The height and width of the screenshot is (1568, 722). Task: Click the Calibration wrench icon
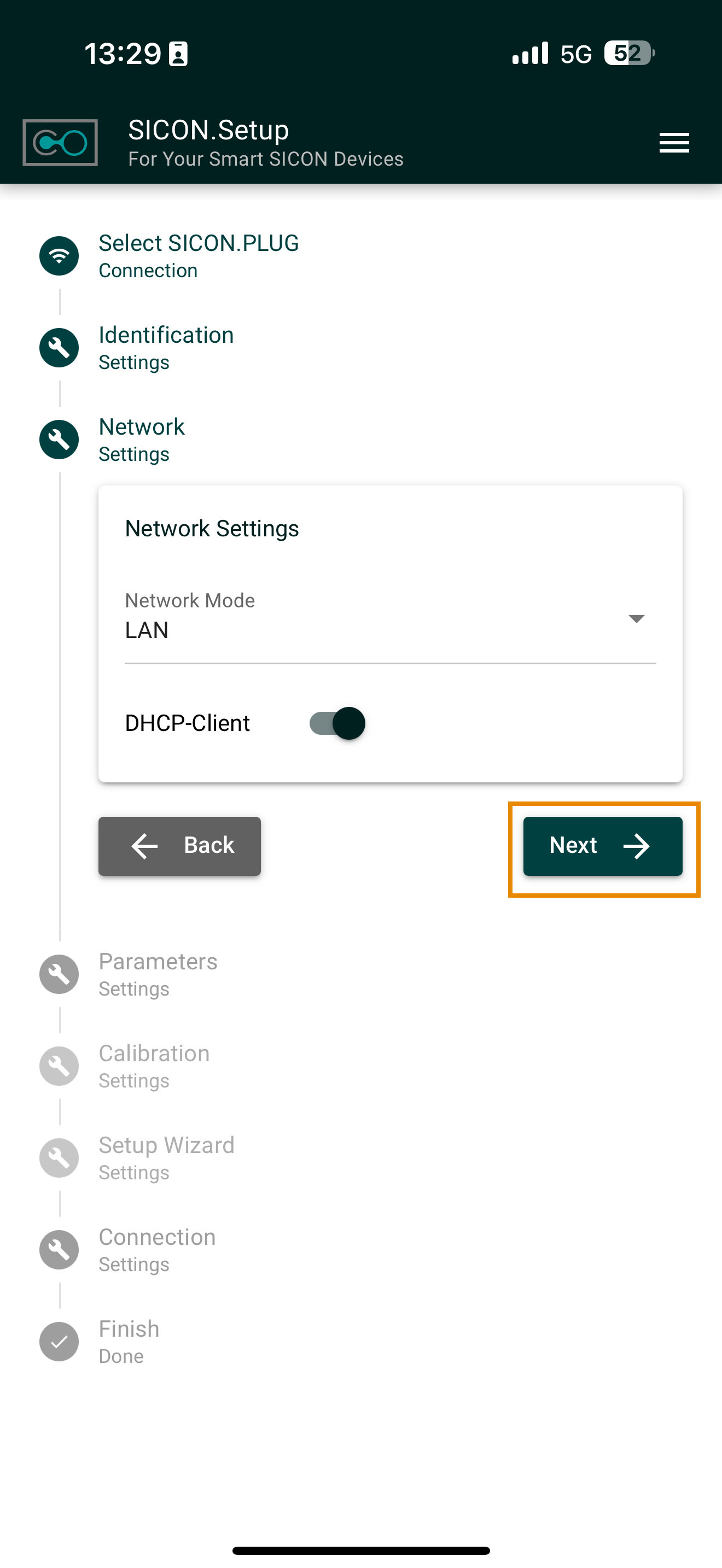[59, 1066]
